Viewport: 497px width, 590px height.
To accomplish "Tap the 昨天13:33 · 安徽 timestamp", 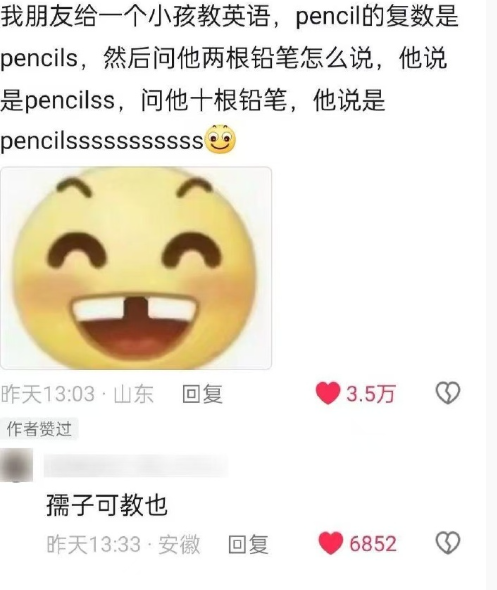I will 123,544.
